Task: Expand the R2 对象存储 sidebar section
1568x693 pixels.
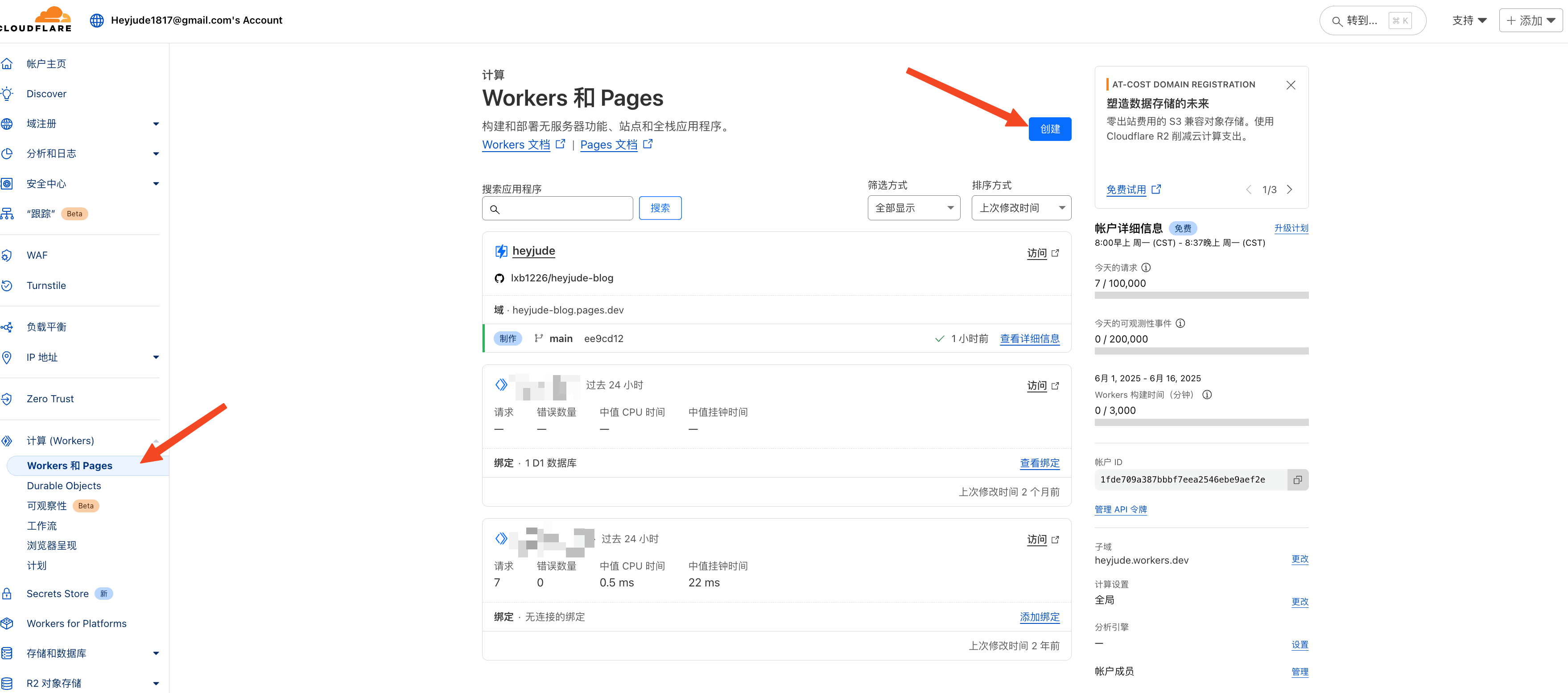Action: 156,683
